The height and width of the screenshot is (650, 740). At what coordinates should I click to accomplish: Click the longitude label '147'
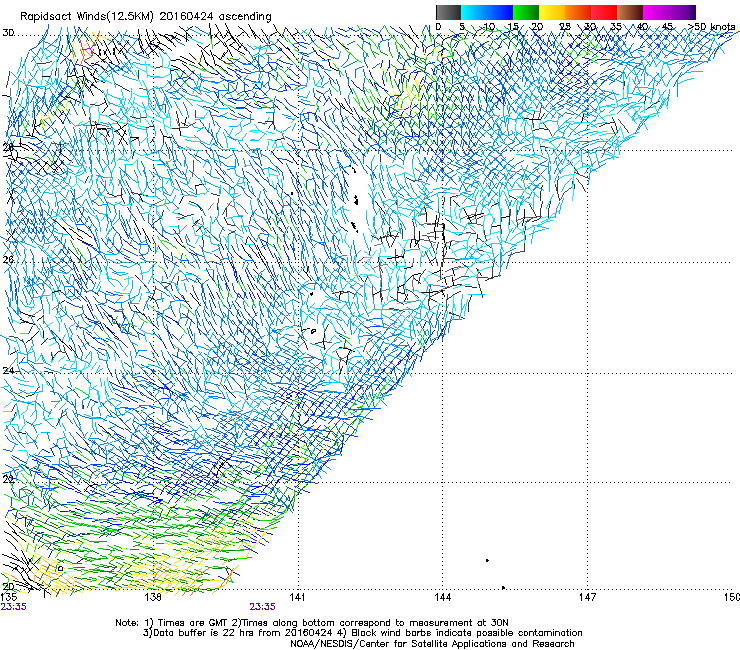(x=588, y=597)
